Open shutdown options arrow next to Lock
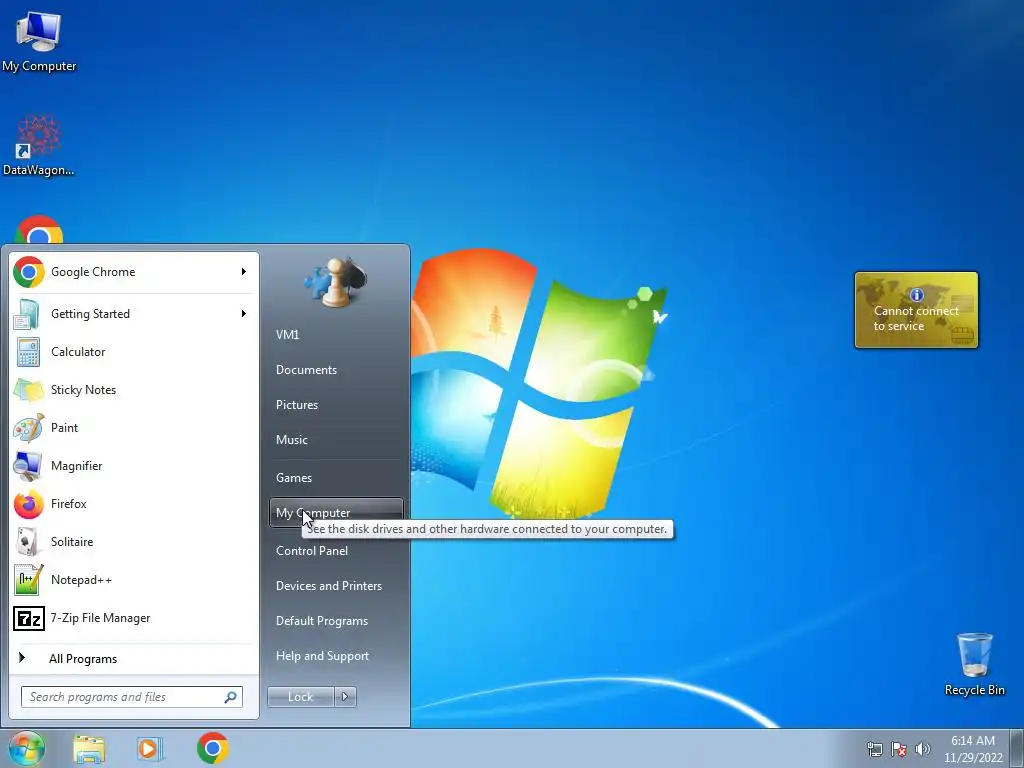 pos(345,697)
